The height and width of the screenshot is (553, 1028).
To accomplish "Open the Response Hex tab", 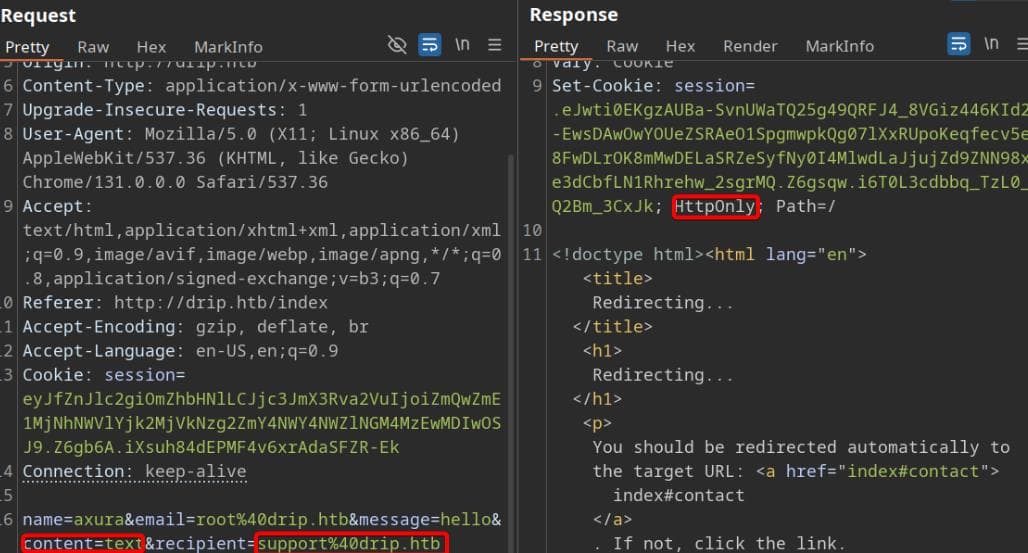I will (680, 46).
